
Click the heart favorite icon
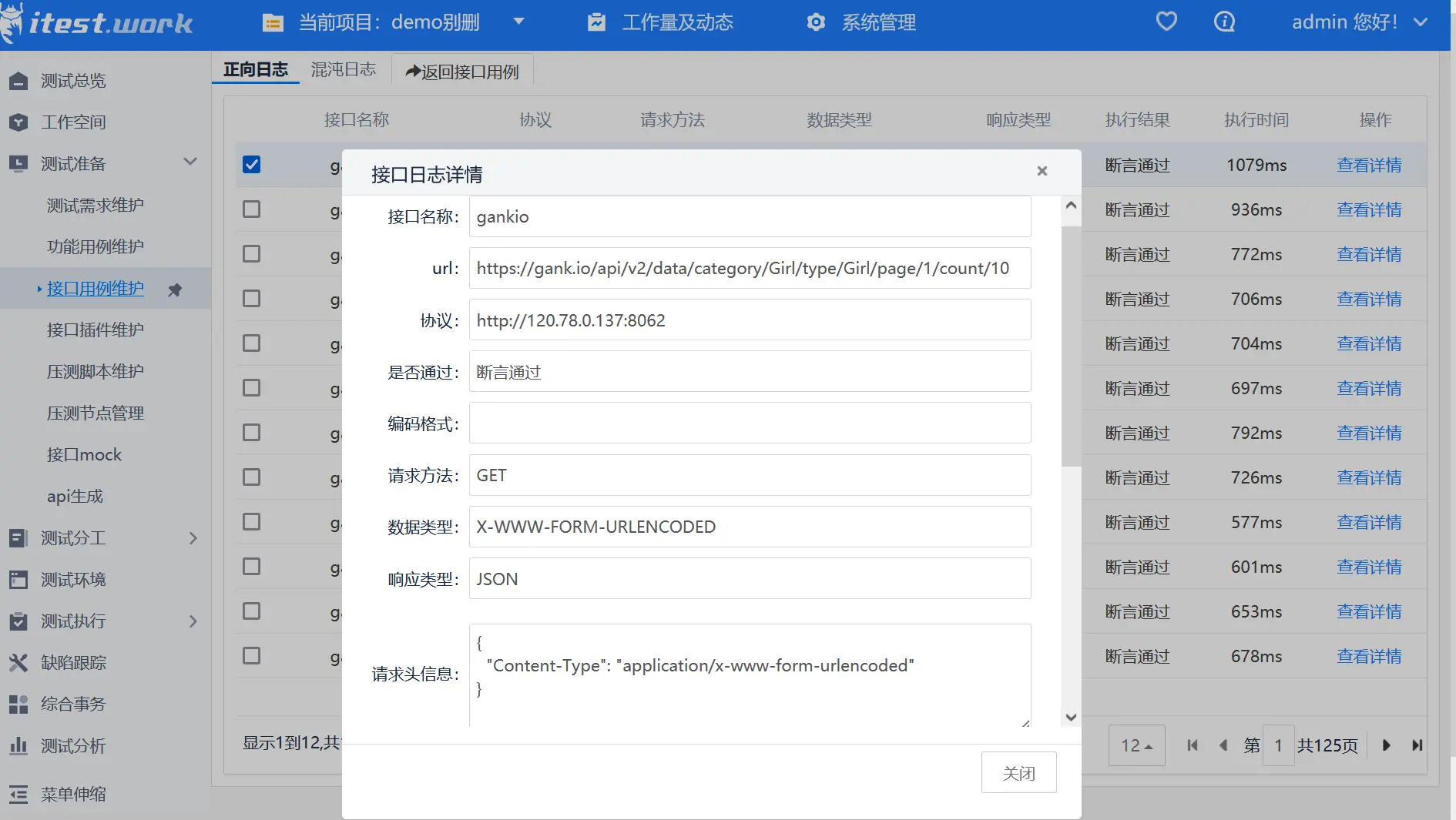[x=1166, y=22]
